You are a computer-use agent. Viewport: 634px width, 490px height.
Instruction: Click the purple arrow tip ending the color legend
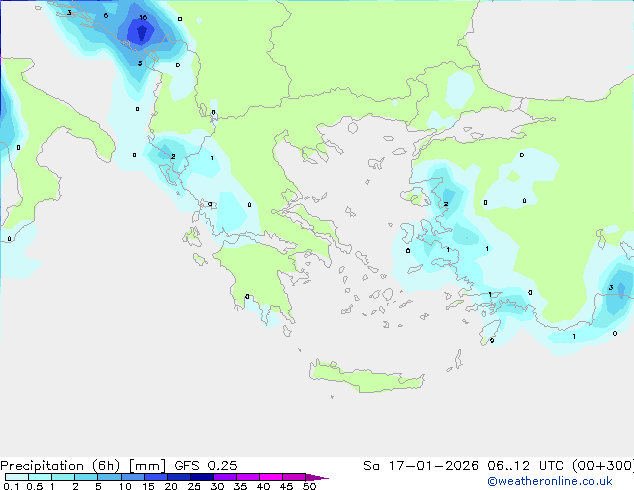tap(317, 477)
